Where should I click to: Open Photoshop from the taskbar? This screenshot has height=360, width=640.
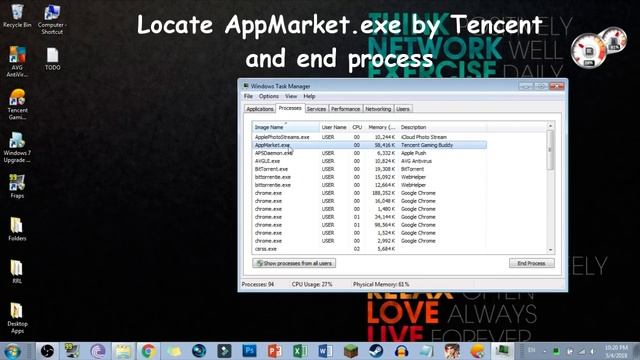pyautogui.click(x=249, y=351)
